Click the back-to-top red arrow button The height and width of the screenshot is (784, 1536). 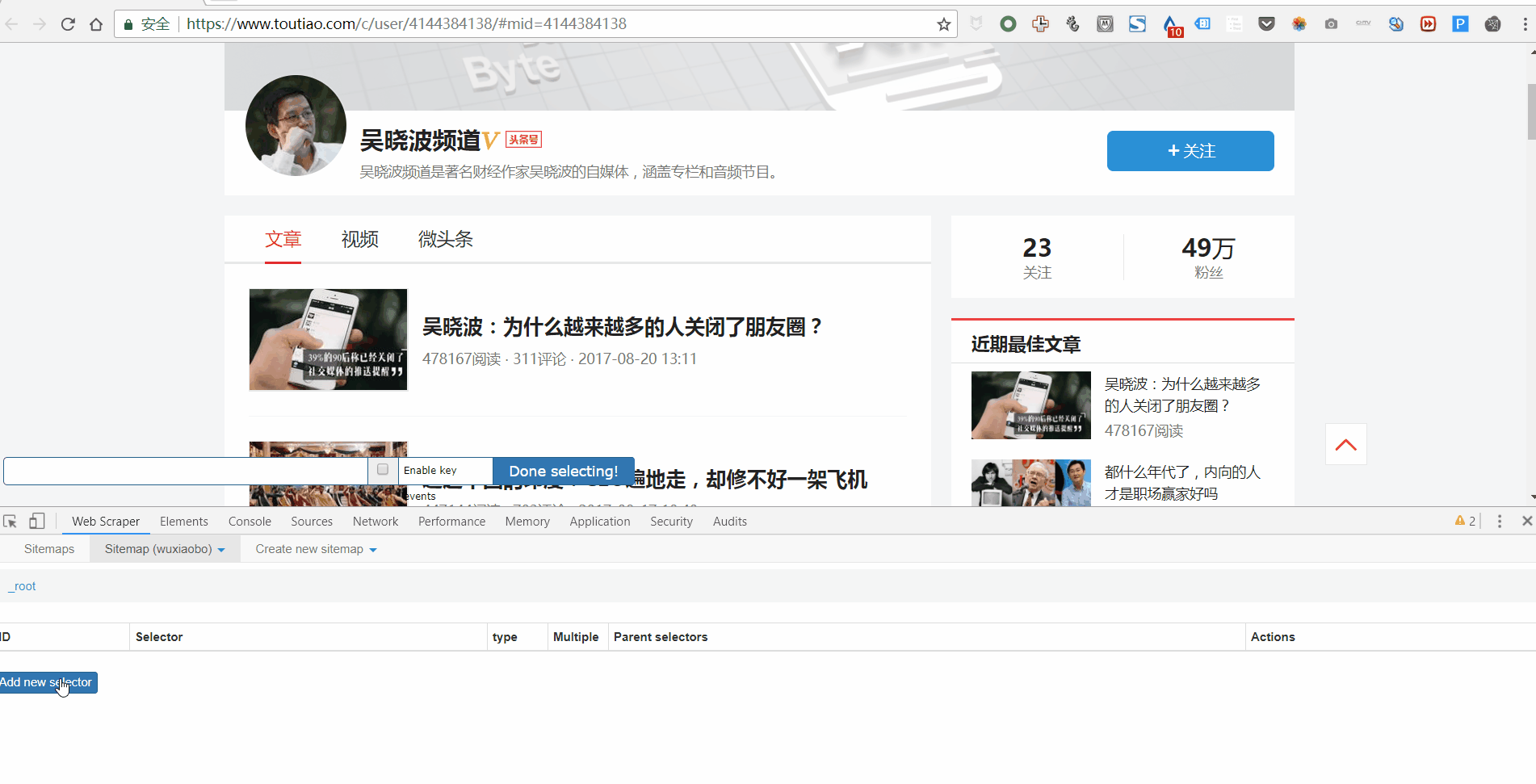point(1345,444)
